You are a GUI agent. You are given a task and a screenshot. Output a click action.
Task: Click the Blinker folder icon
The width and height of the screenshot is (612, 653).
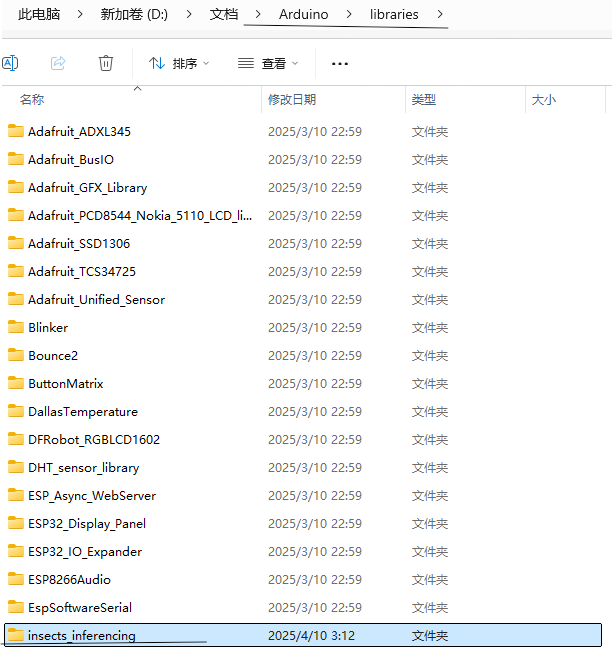click(x=16, y=327)
